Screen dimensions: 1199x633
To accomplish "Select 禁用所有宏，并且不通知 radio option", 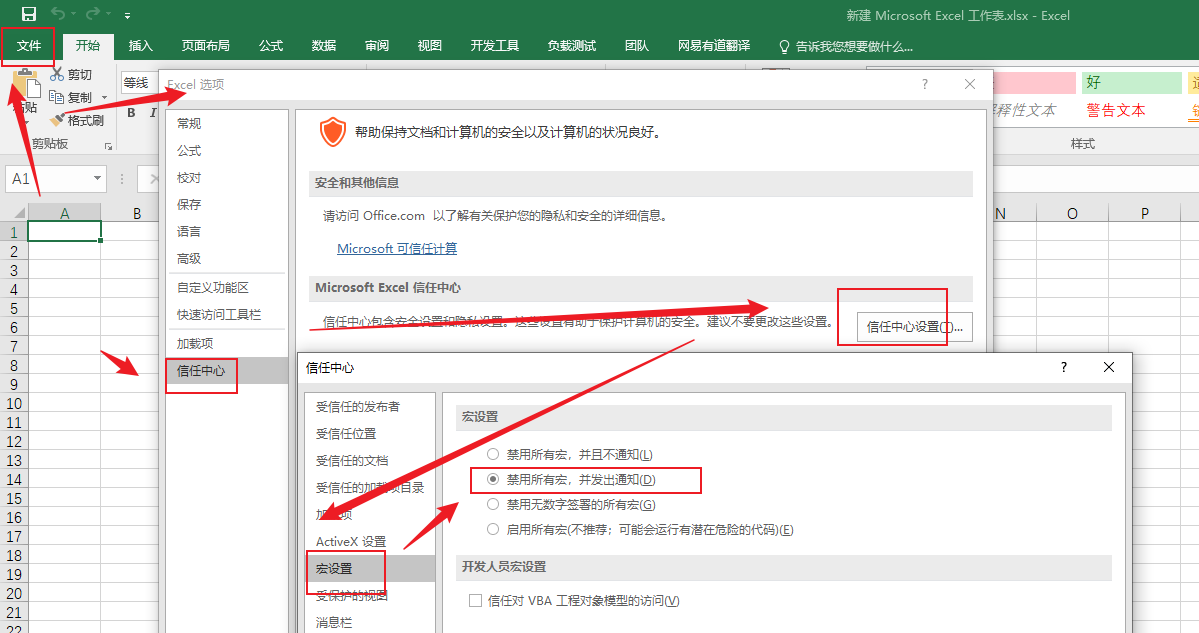I will 493,454.
